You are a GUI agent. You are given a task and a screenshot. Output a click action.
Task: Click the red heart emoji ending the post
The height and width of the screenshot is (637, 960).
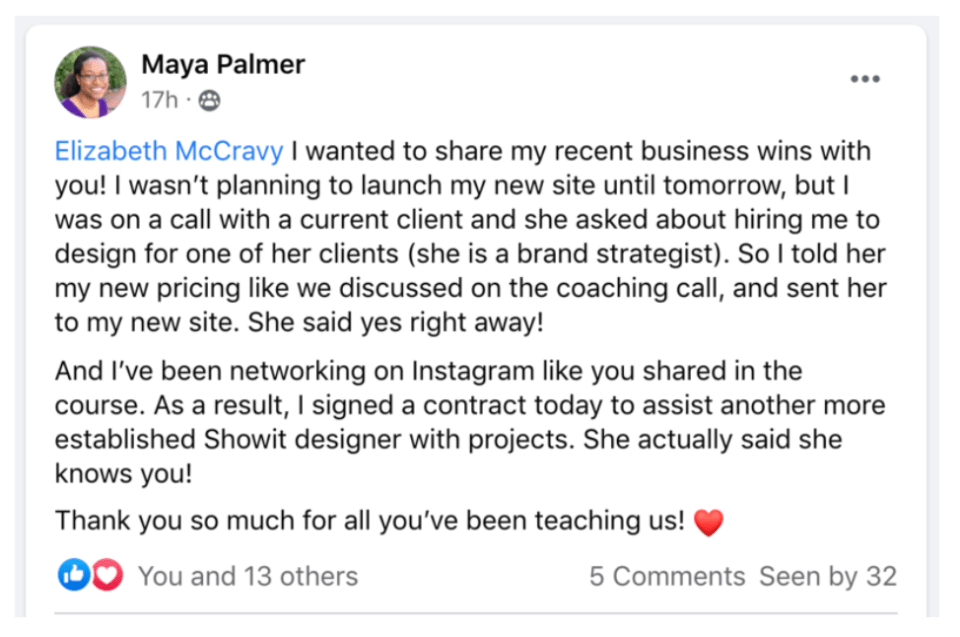708,522
